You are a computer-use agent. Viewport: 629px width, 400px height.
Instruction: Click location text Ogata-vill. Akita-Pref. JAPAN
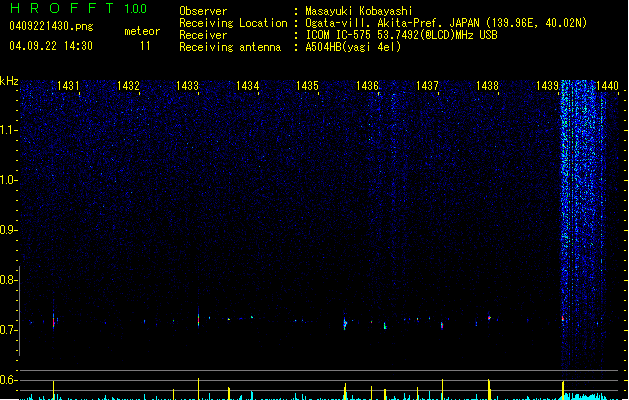coord(392,23)
